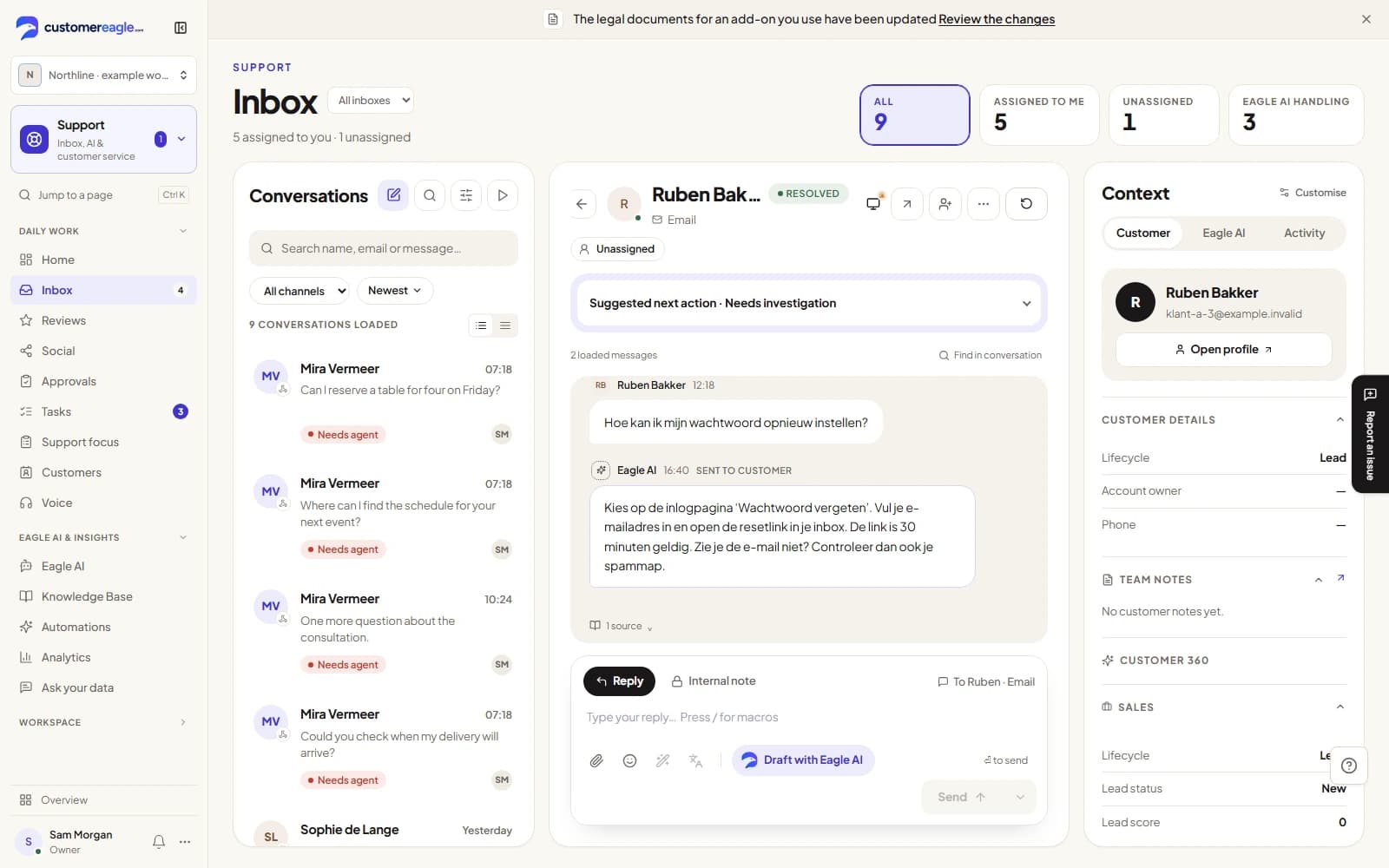Insert an emoji in reply
The width and height of the screenshot is (1389, 868).
[629, 760]
